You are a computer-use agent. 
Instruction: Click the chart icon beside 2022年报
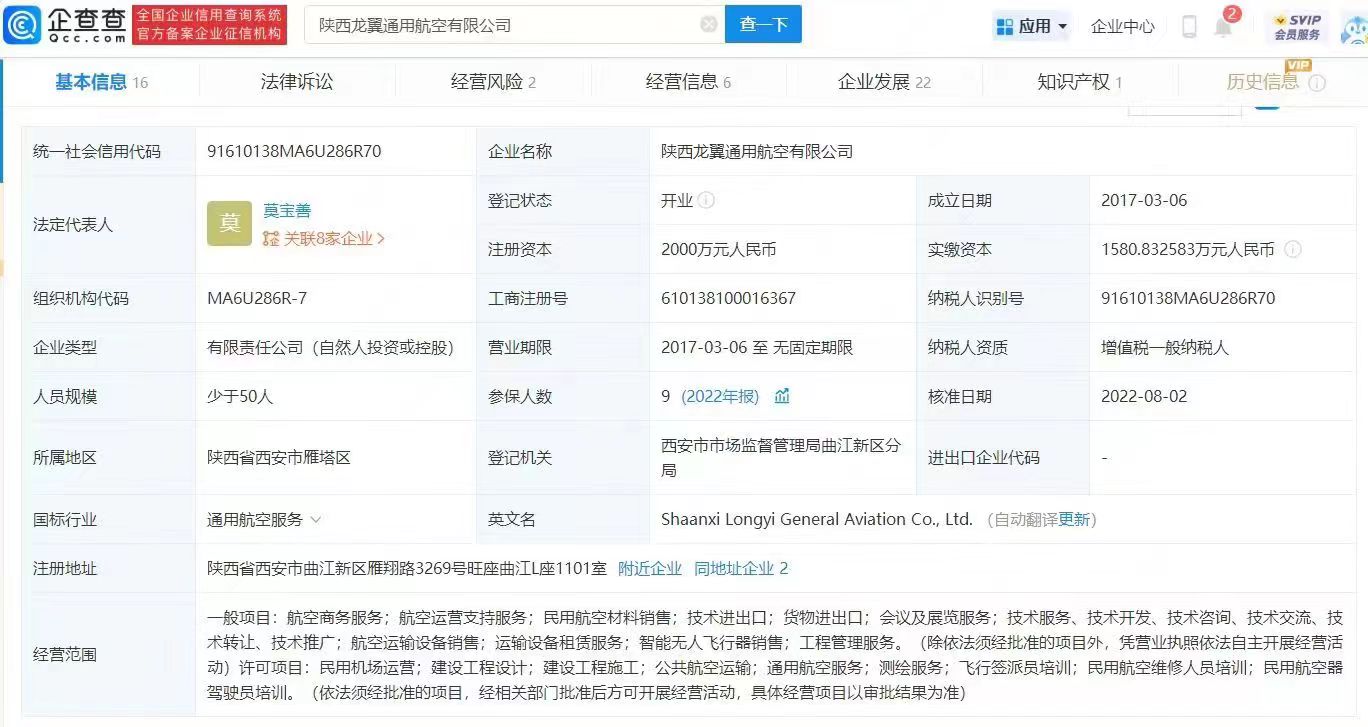[x=782, y=396]
